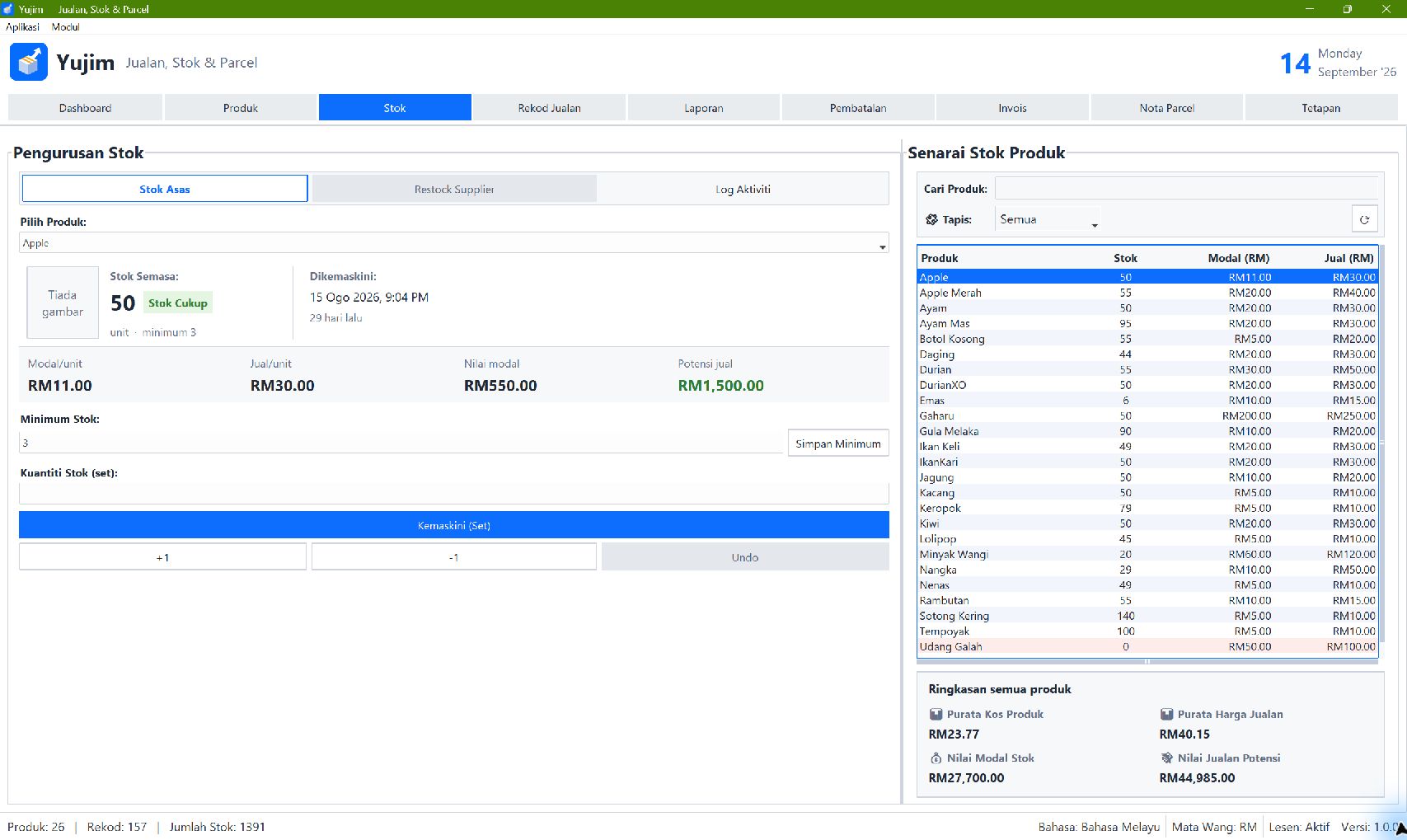
Task: Click the date display showing 14 Monday
Action: click(x=1338, y=63)
